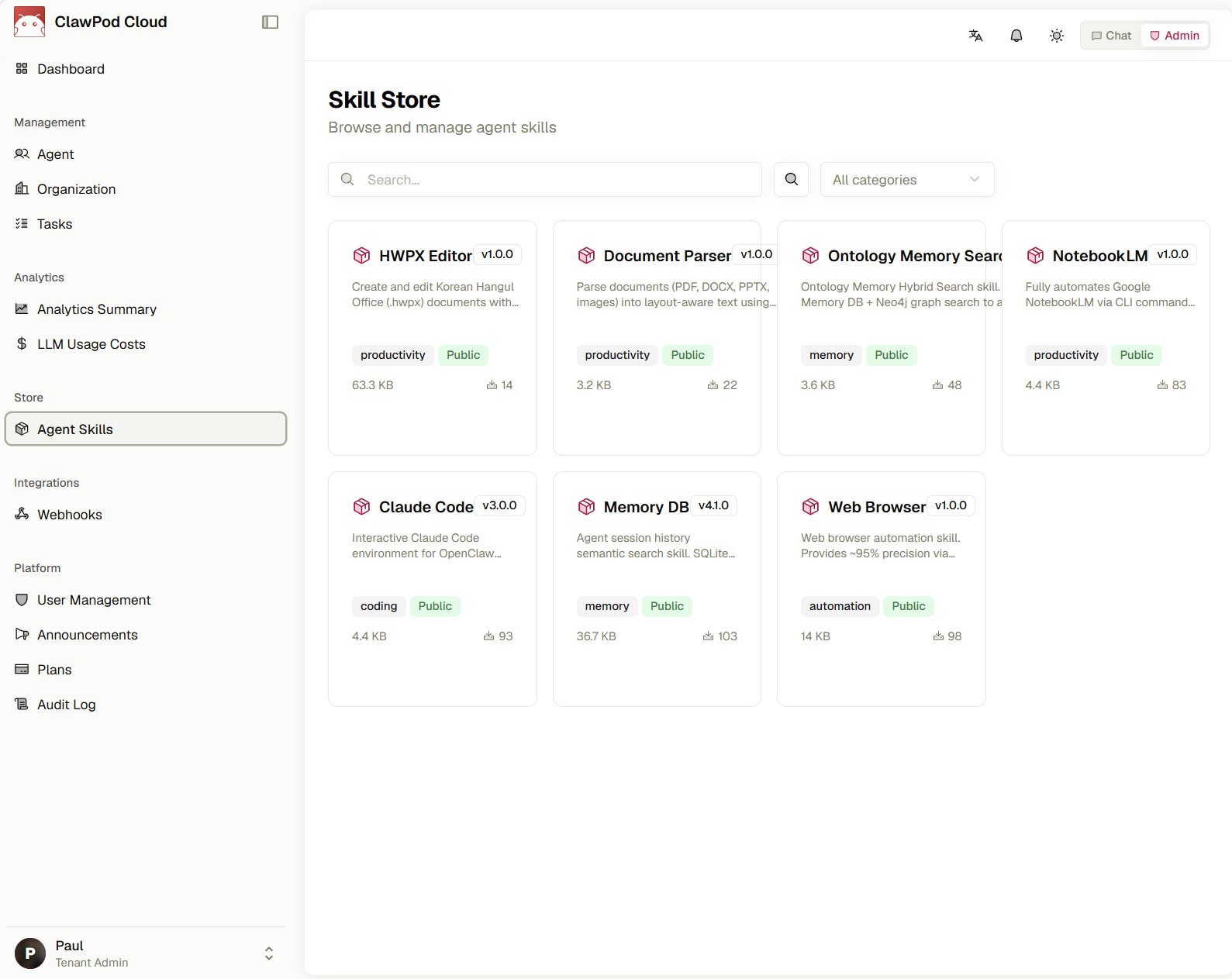Click the Document Parser title
1232x979 pixels.
tap(668, 256)
